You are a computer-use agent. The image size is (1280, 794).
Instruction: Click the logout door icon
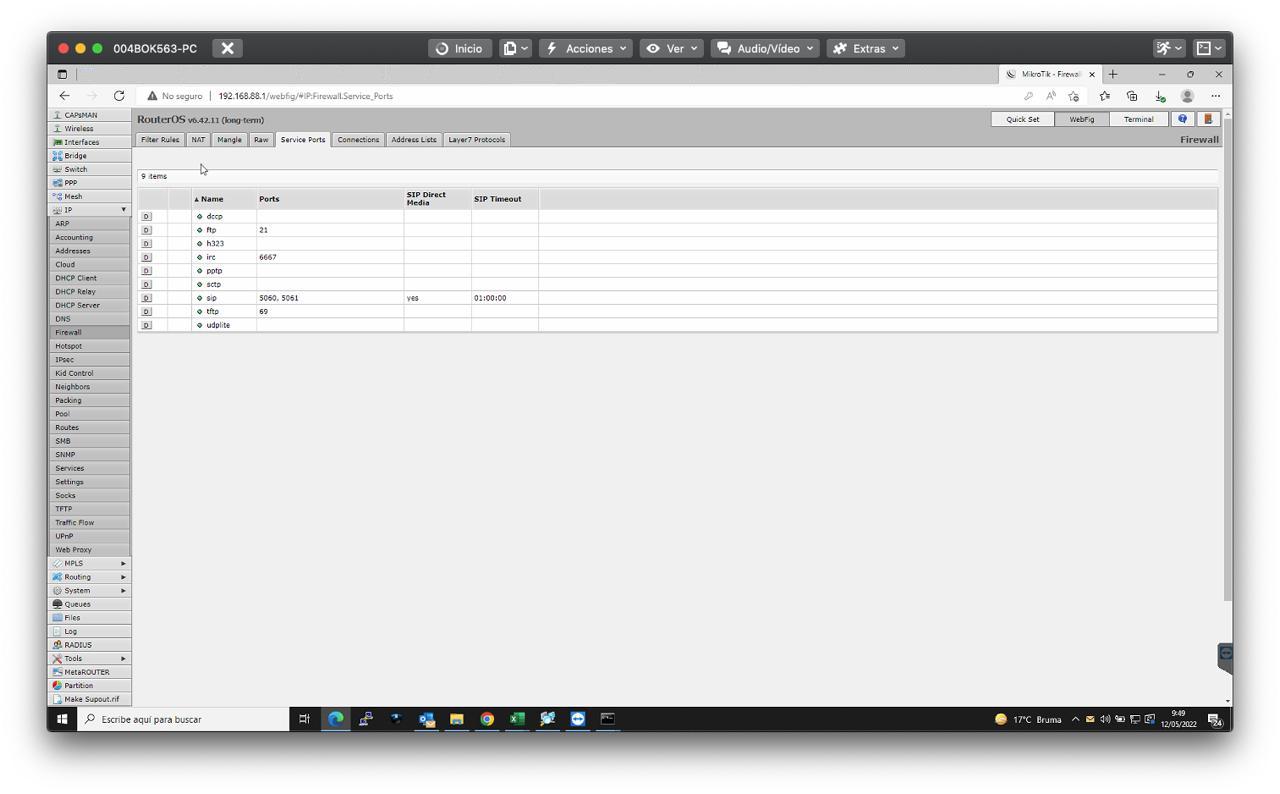1208,119
